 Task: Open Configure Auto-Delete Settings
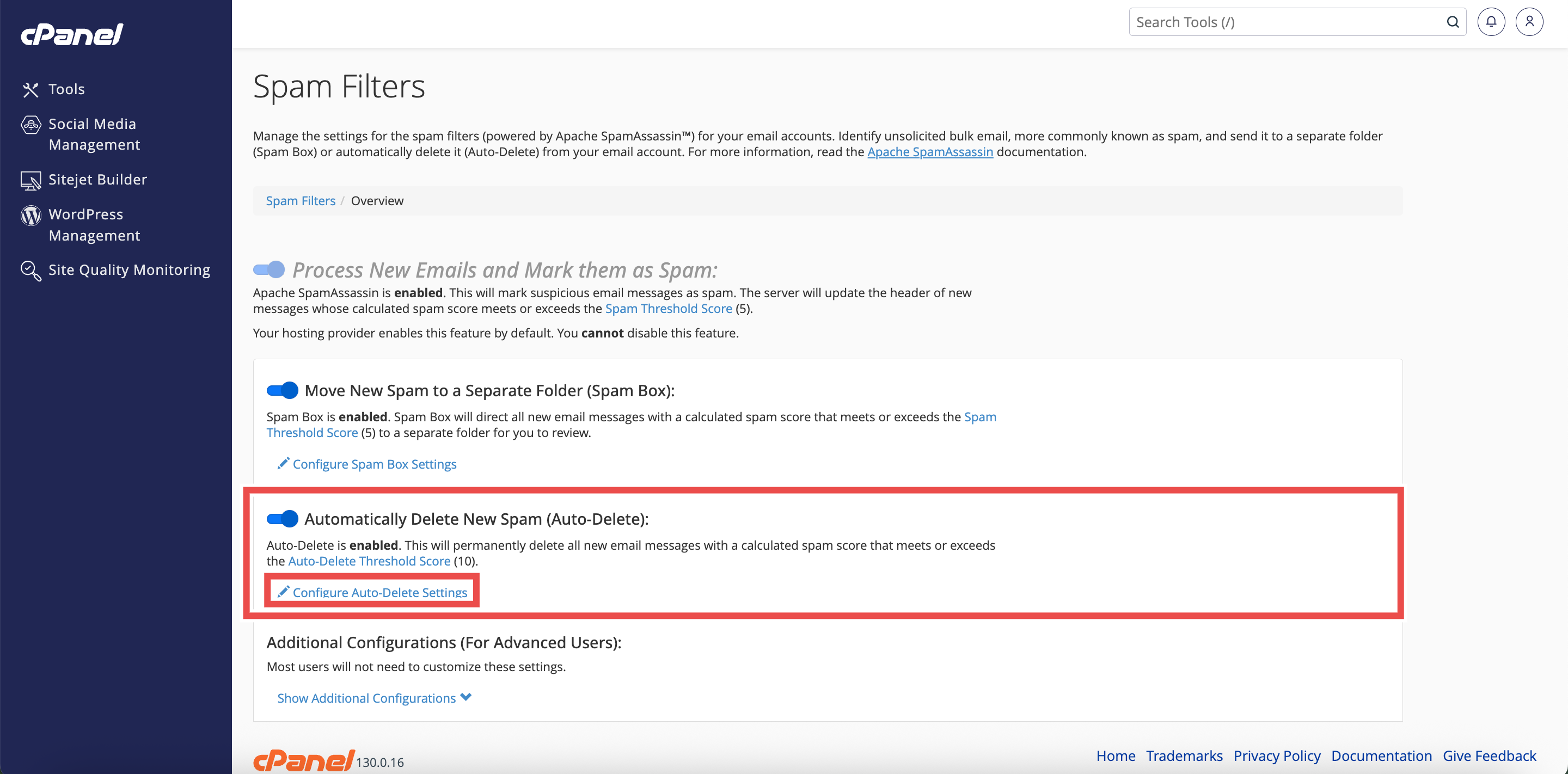coord(380,592)
